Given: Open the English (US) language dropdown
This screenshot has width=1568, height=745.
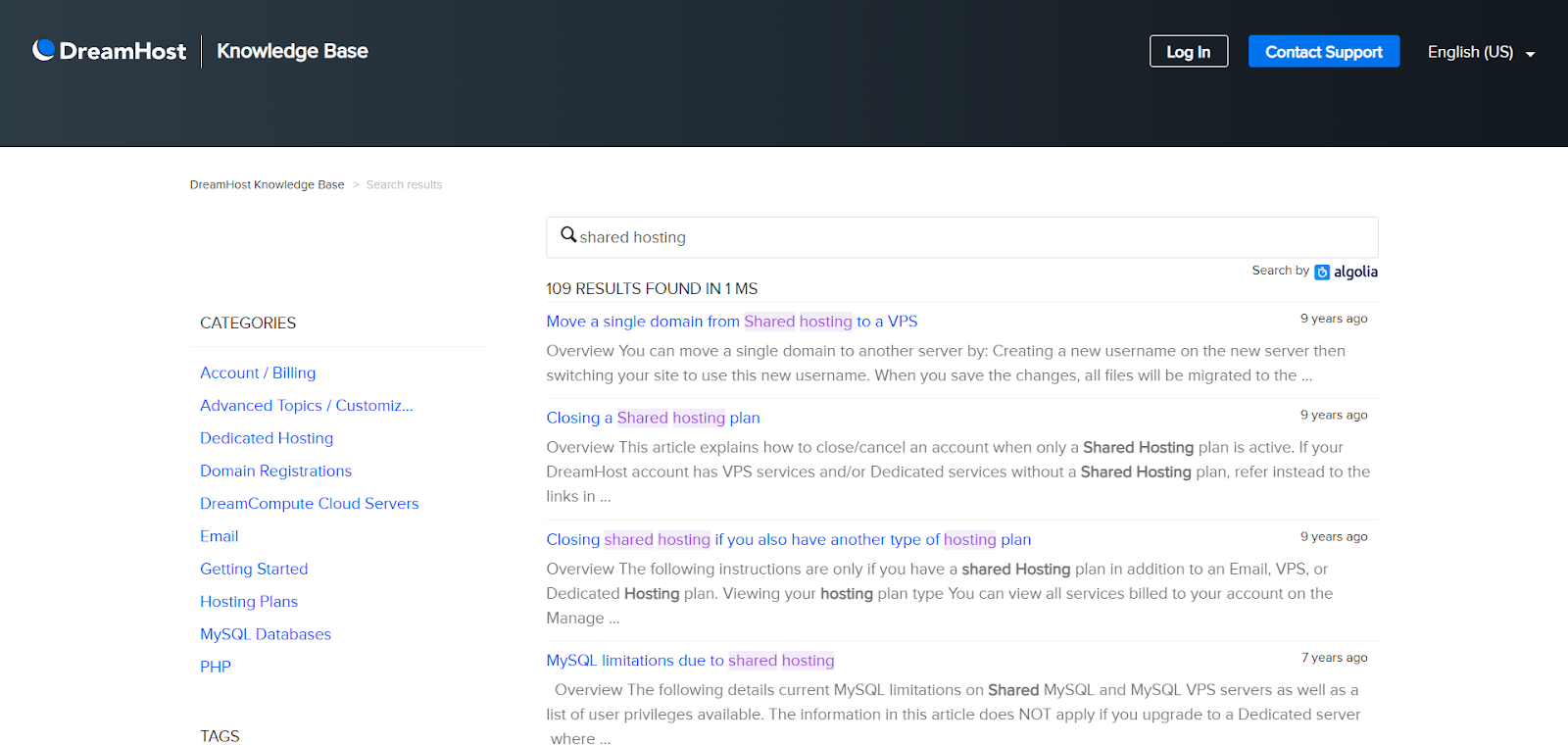Looking at the screenshot, I should point(1481,52).
